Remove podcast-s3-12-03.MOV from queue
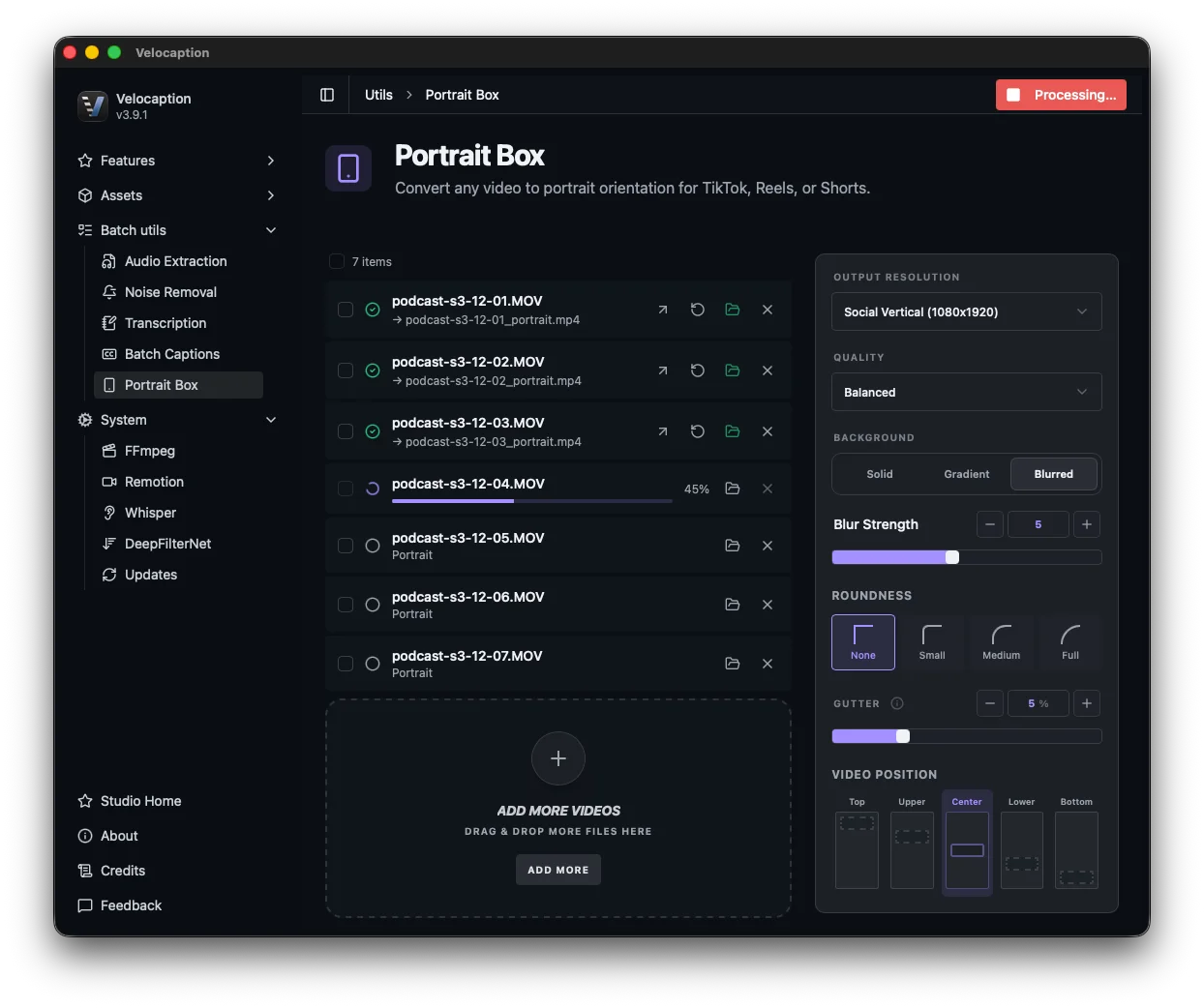The image size is (1204, 1008). coord(768,431)
